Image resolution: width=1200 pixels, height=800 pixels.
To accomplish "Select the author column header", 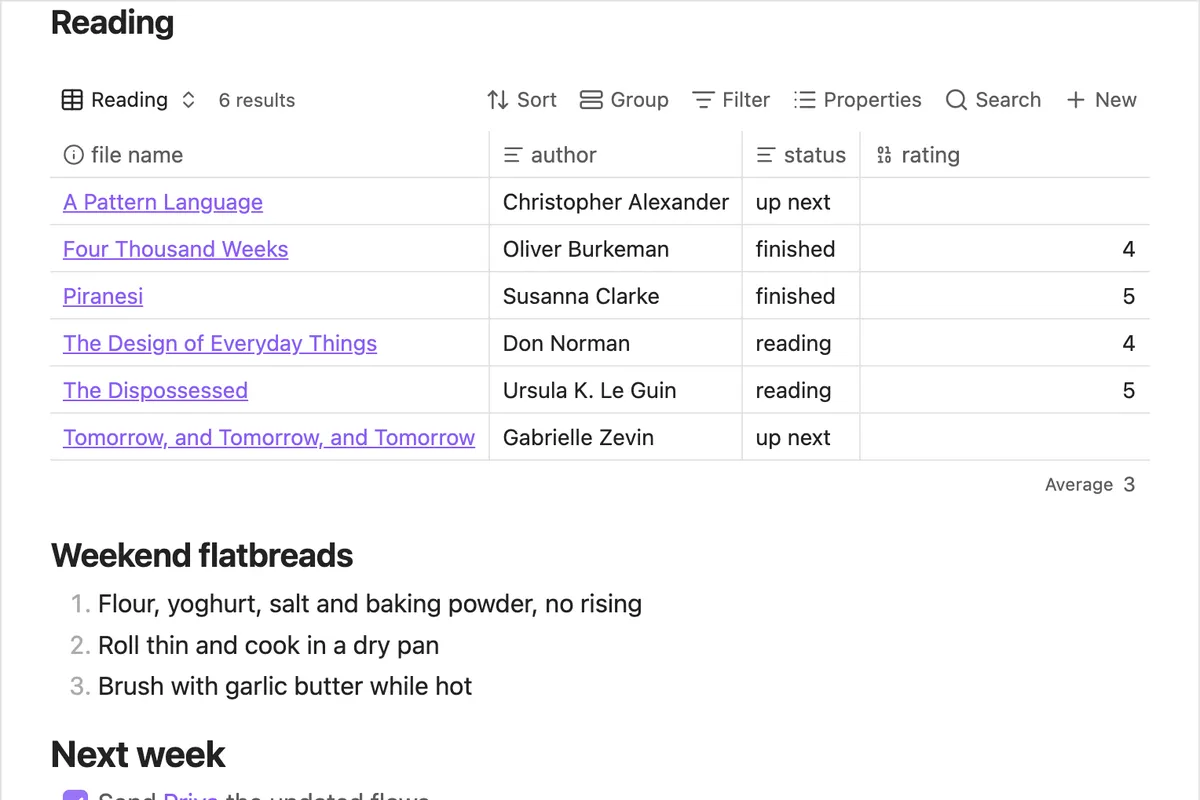I will (616, 155).
